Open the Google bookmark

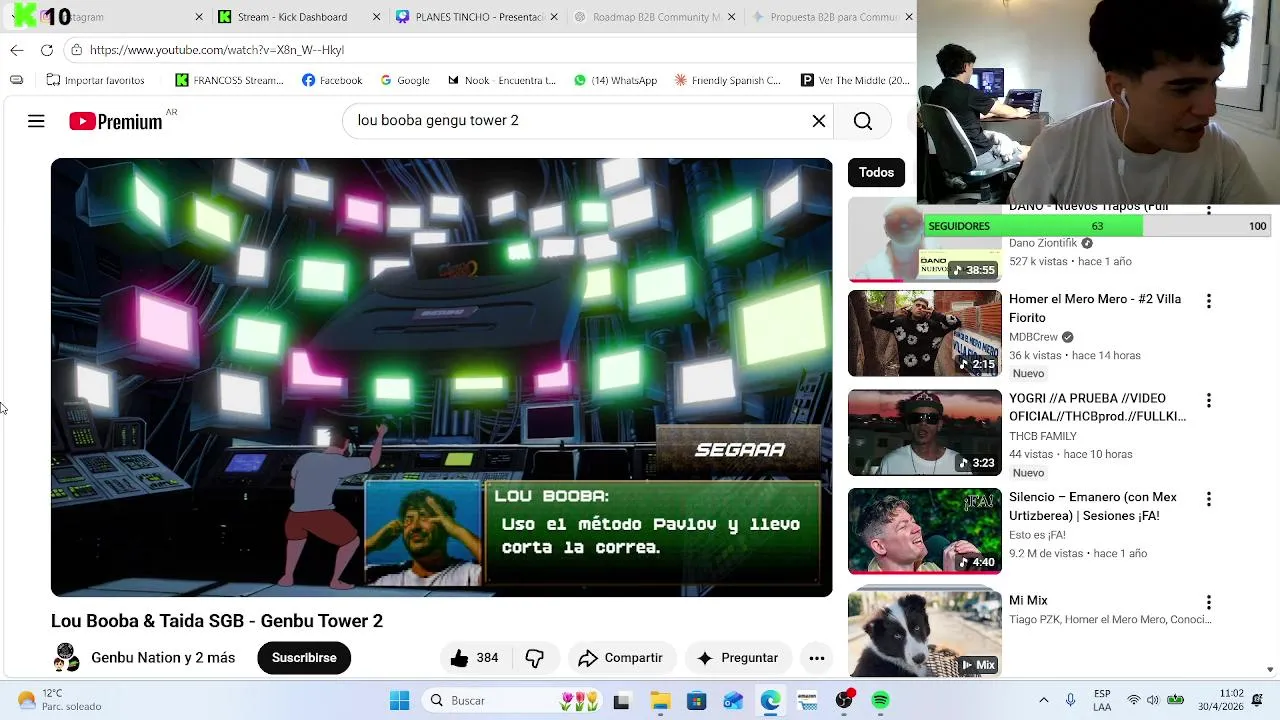coord(405,80)
